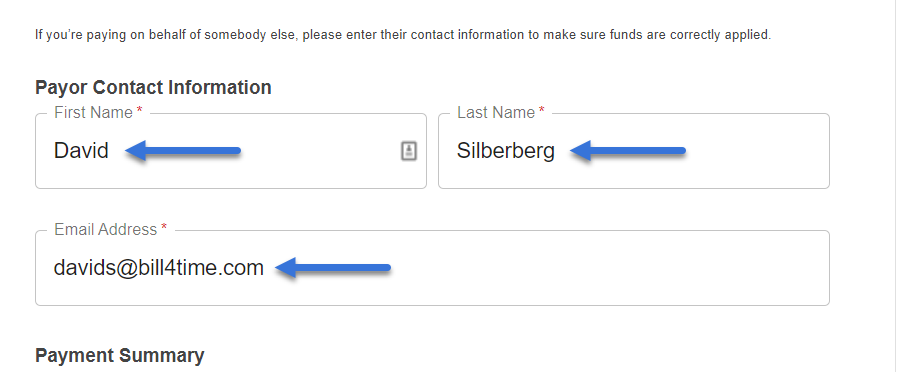This screenshot has height=372, width=924.
Task: Click the entered name David
Action: (x=81, y=151)
